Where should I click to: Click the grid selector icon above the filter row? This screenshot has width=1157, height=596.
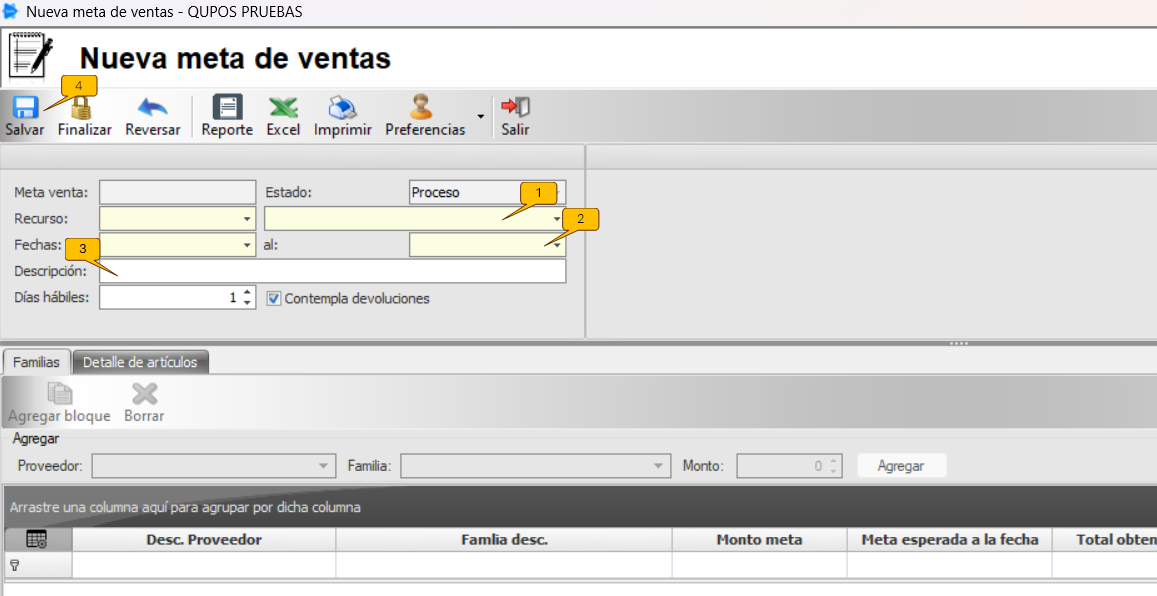click(x=36, y=539)
